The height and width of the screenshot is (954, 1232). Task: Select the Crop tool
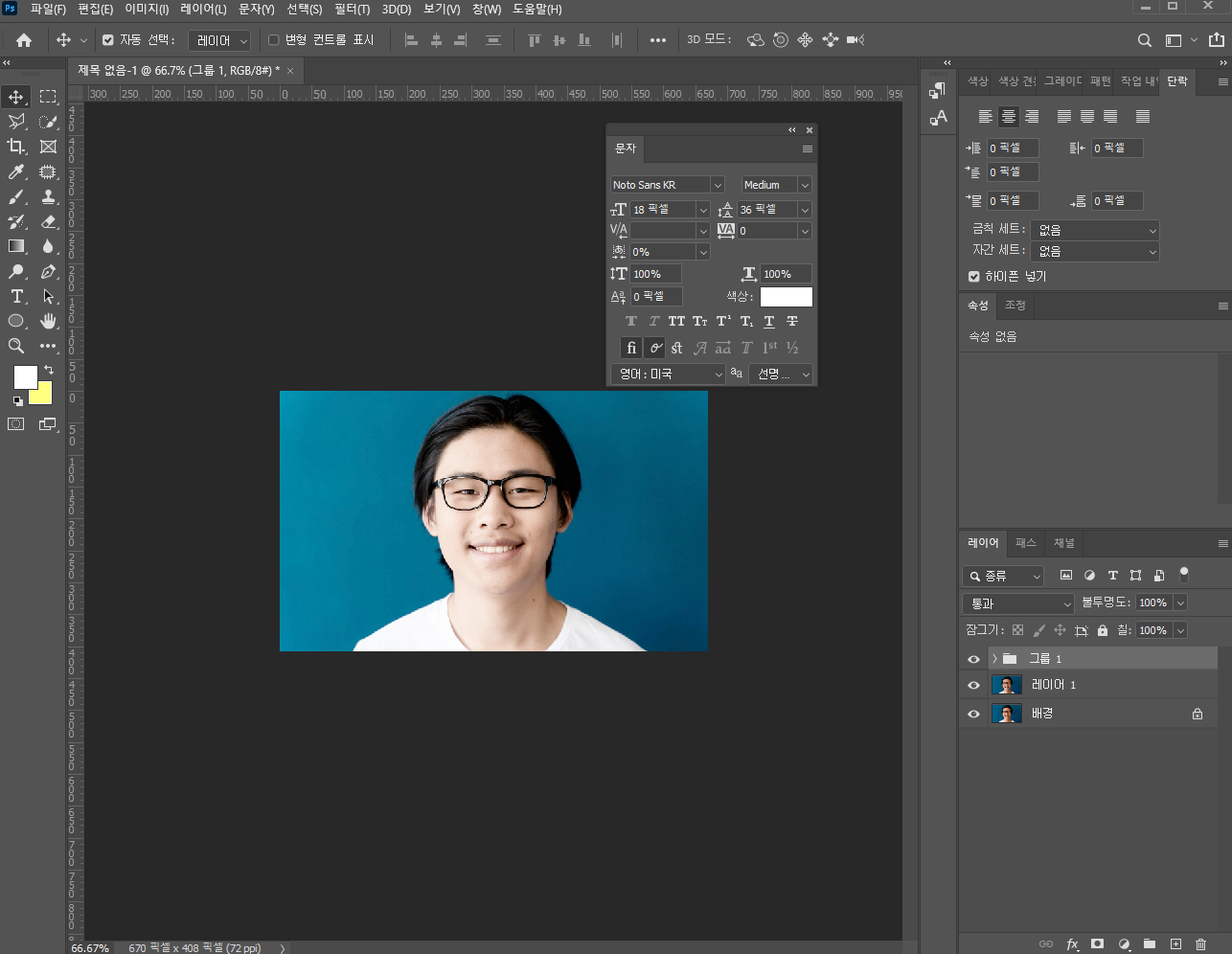pyautogui.click(x=16, y=147)
